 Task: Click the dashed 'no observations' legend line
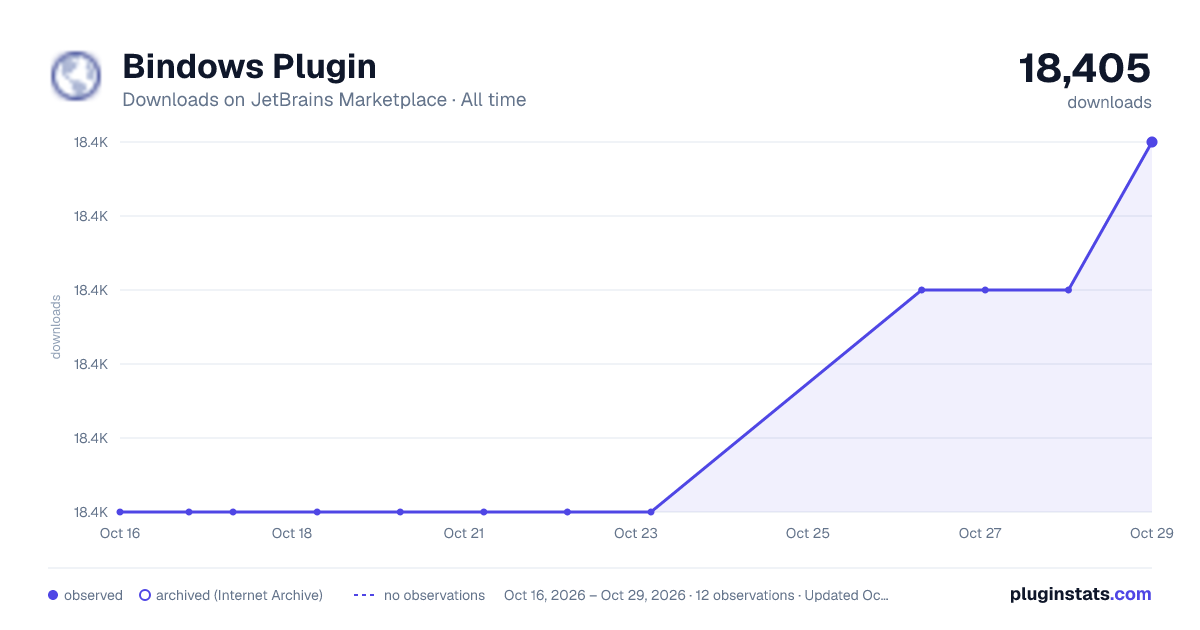[364, 595]
